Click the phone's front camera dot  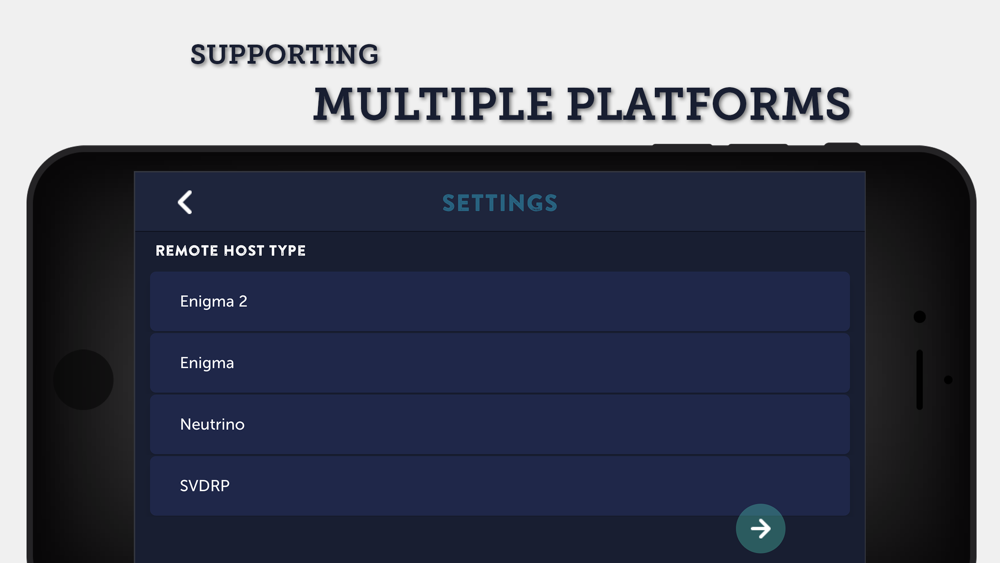pos(919,317)
